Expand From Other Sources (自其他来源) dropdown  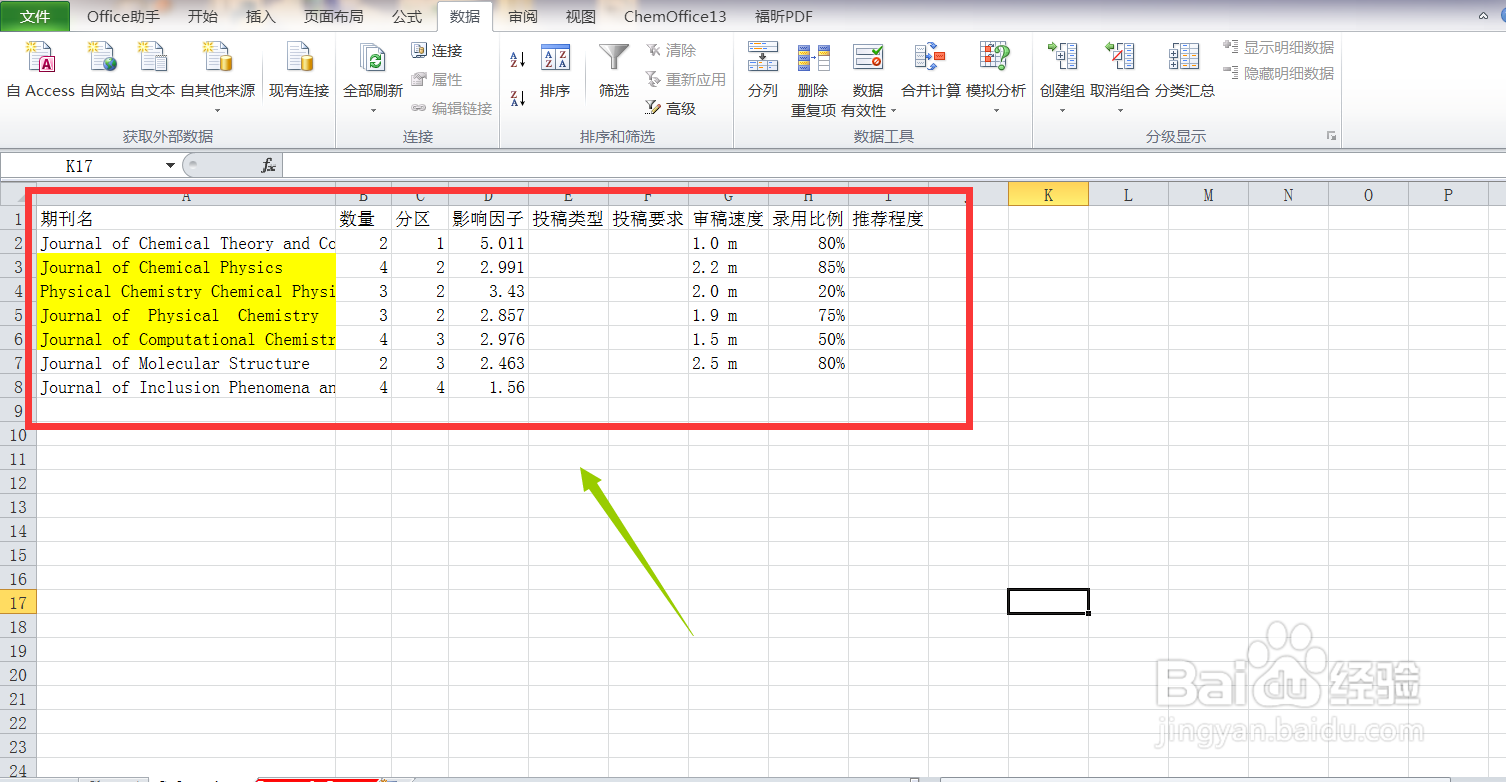[217, 110]
